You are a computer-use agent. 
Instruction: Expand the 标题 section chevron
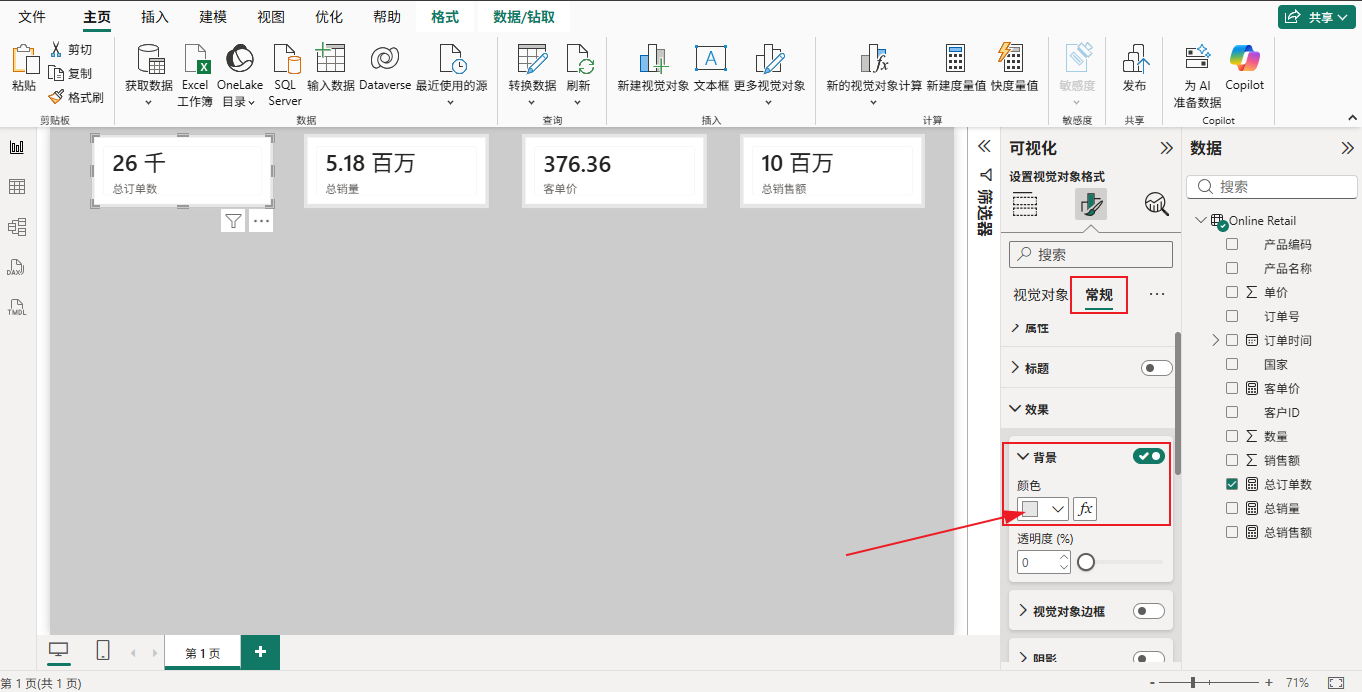[x=1016, y=368]
